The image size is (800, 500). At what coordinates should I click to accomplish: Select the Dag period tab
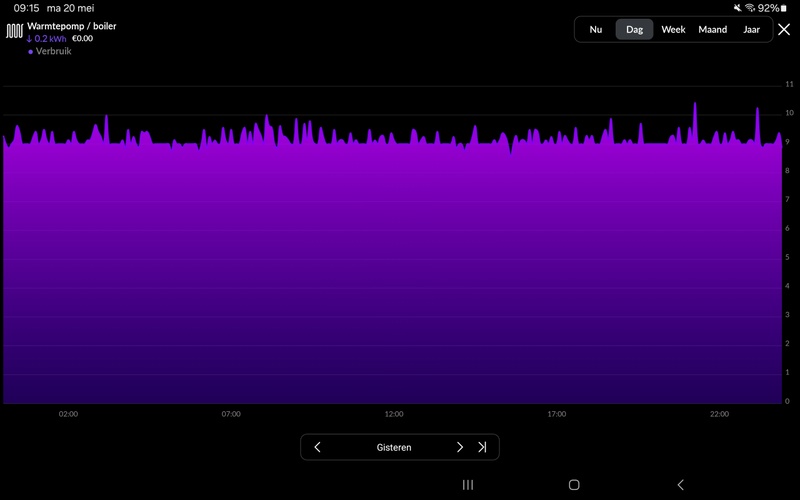tap(634, 30)
